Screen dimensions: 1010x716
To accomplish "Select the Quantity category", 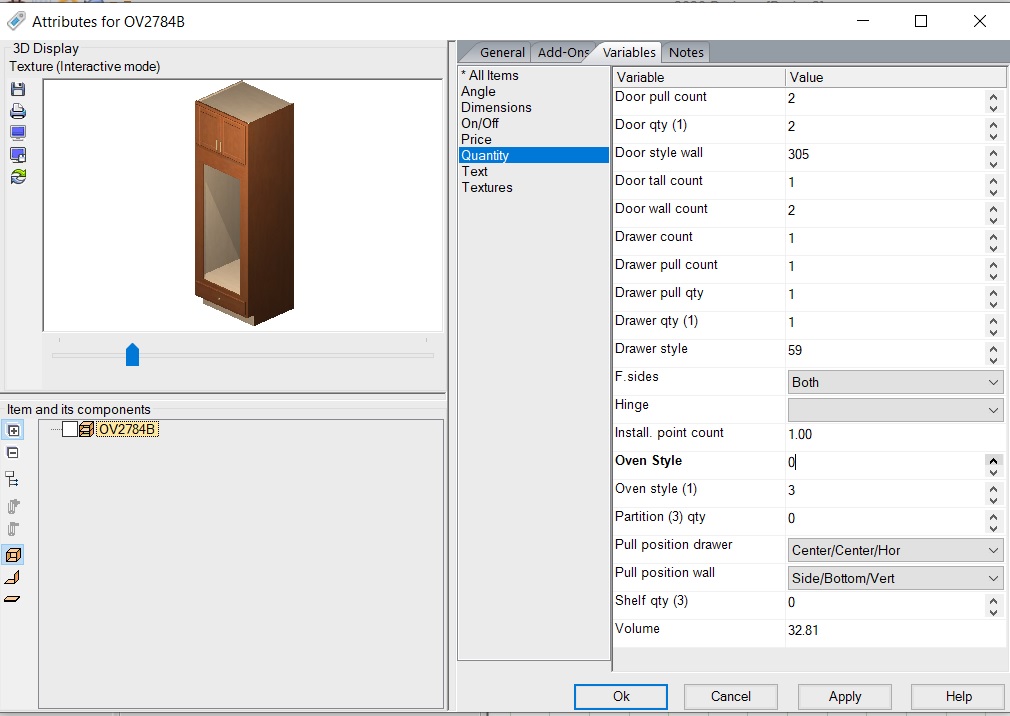I will pos(533,155).
